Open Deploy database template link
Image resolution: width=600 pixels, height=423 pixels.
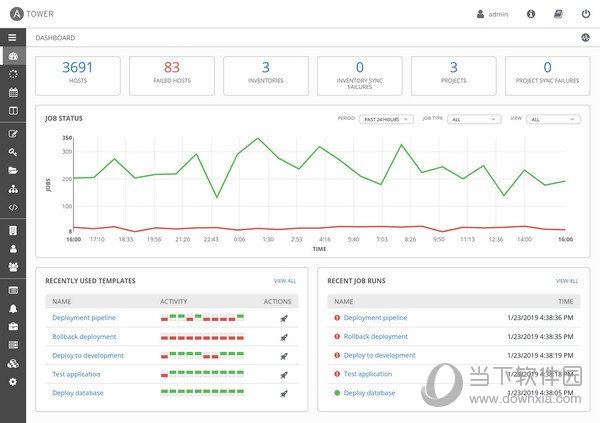[78, 393]
